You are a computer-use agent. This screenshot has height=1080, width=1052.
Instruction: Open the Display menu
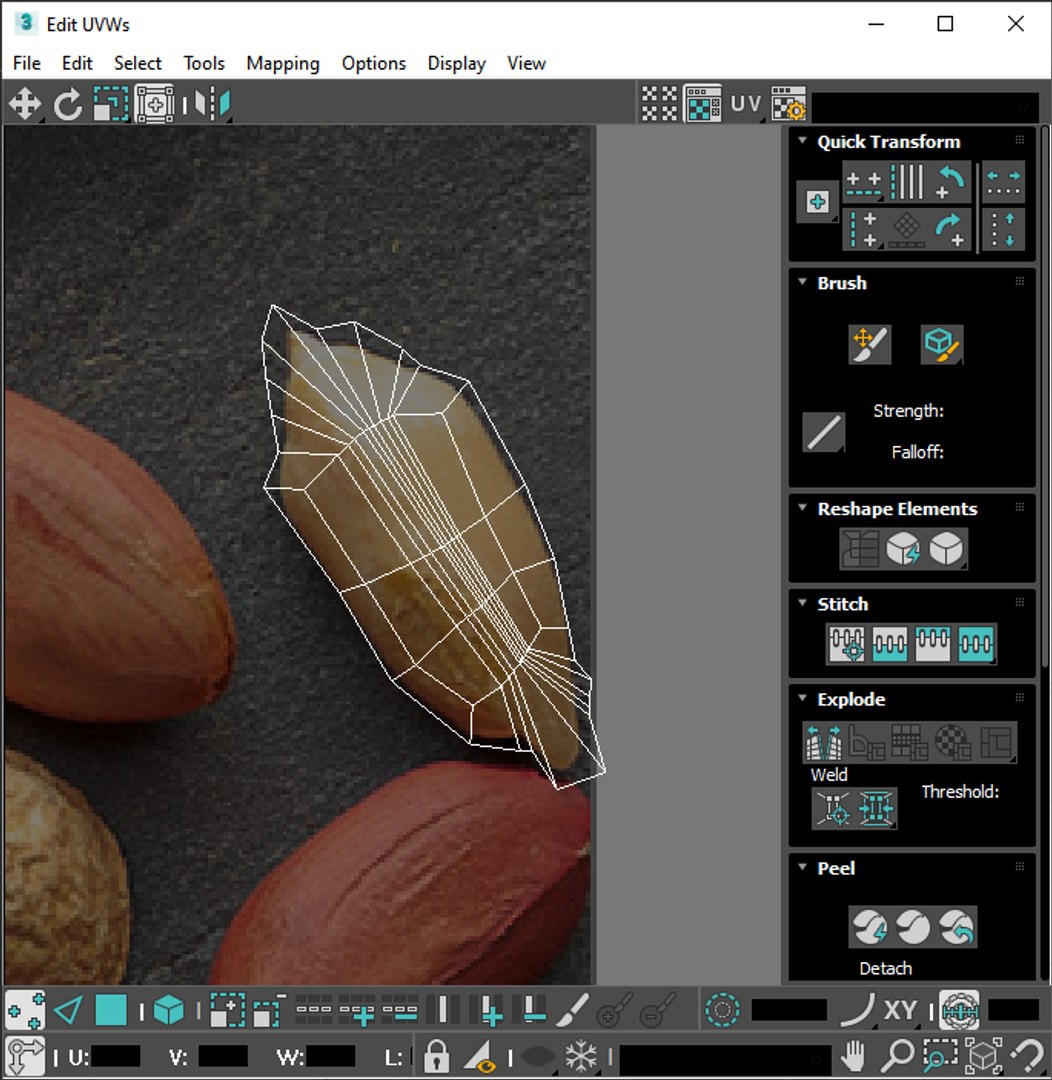pos(457,63)
